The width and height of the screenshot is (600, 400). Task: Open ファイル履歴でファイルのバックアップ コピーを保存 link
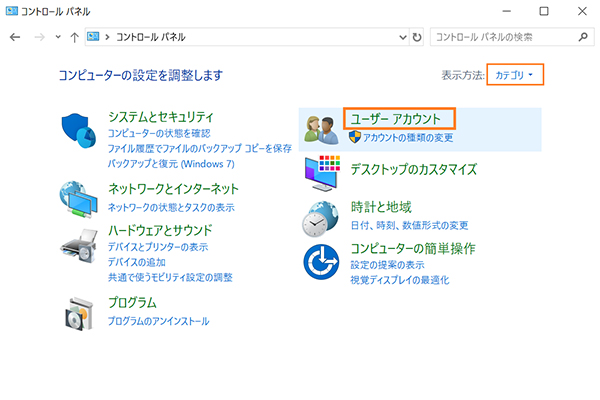coord(199,148)
